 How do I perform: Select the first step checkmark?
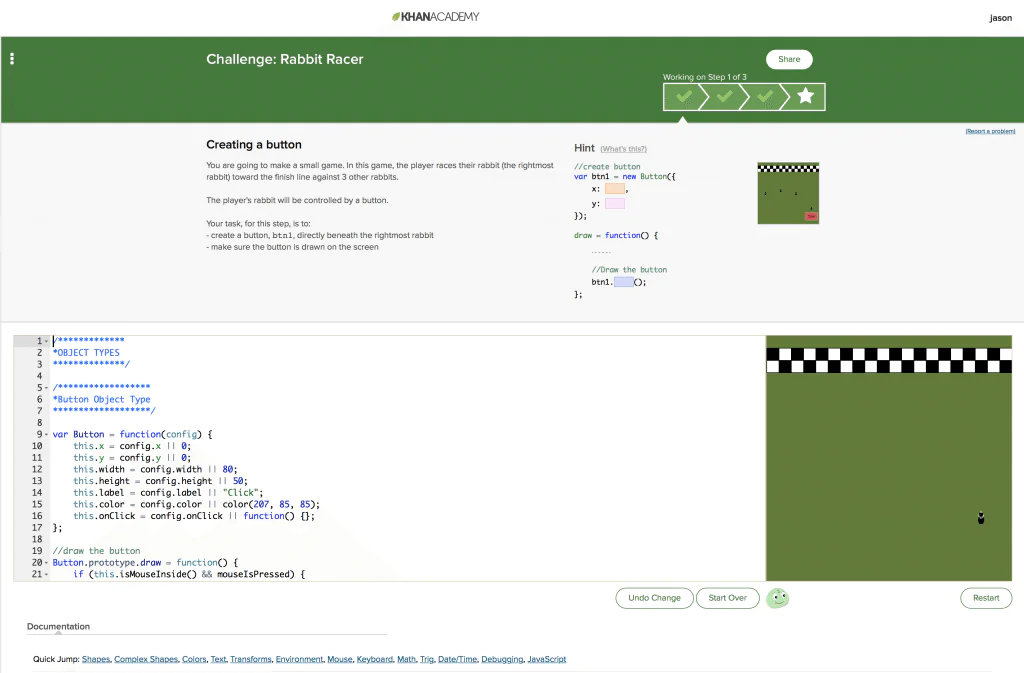(684, 96)
